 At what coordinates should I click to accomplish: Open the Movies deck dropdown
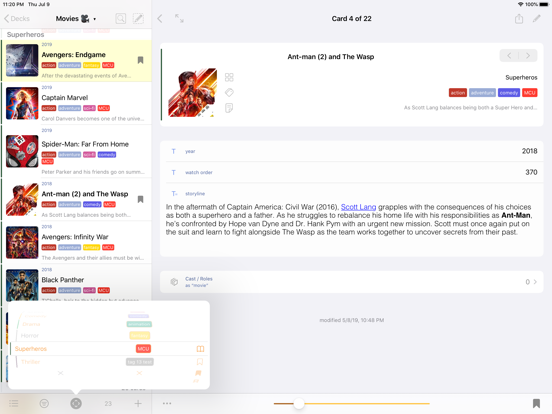click(76, 19)
